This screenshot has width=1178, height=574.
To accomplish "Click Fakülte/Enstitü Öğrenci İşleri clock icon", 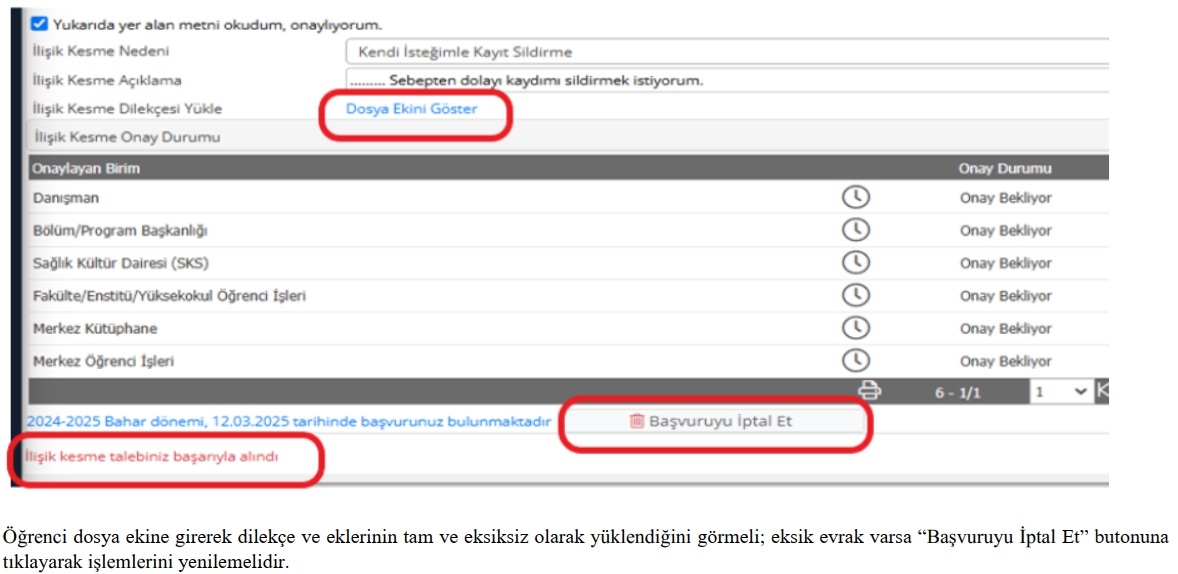I will (x=855, y=295).
